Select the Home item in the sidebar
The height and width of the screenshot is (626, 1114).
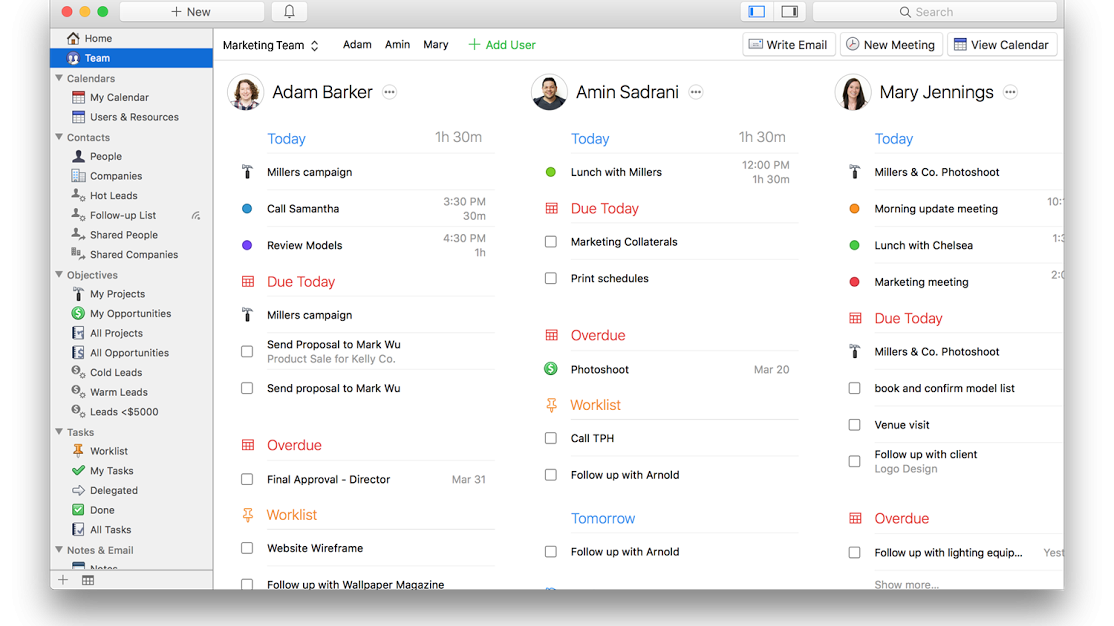pyautogui.click(x=98, y=38)
